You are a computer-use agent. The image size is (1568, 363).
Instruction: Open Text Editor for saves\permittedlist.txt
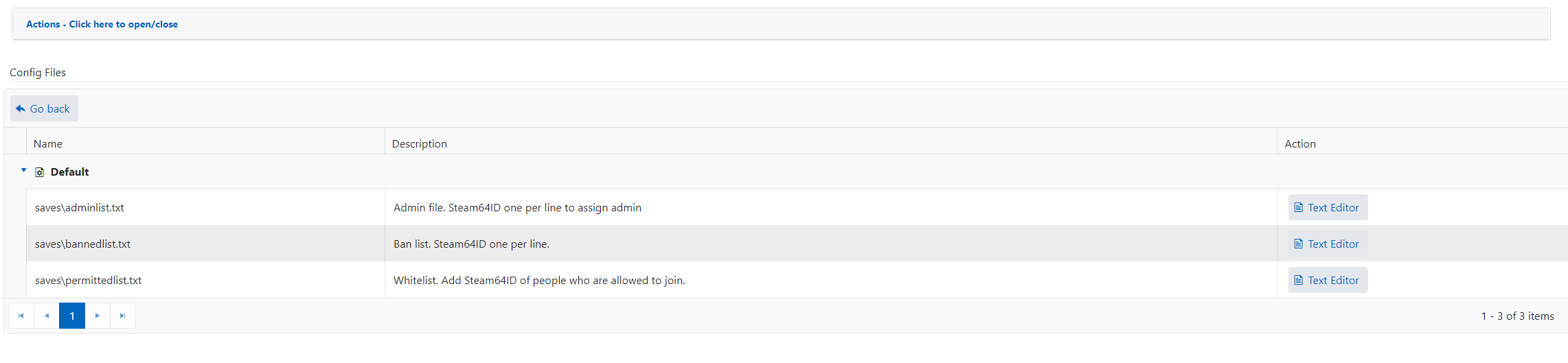1327,280
